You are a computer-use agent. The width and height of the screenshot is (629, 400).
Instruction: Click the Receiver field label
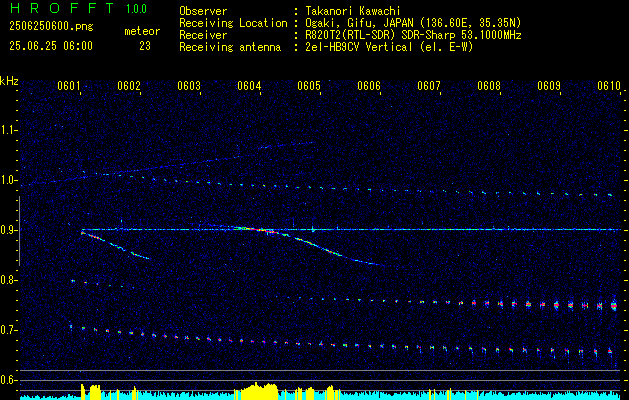(203, 35)
